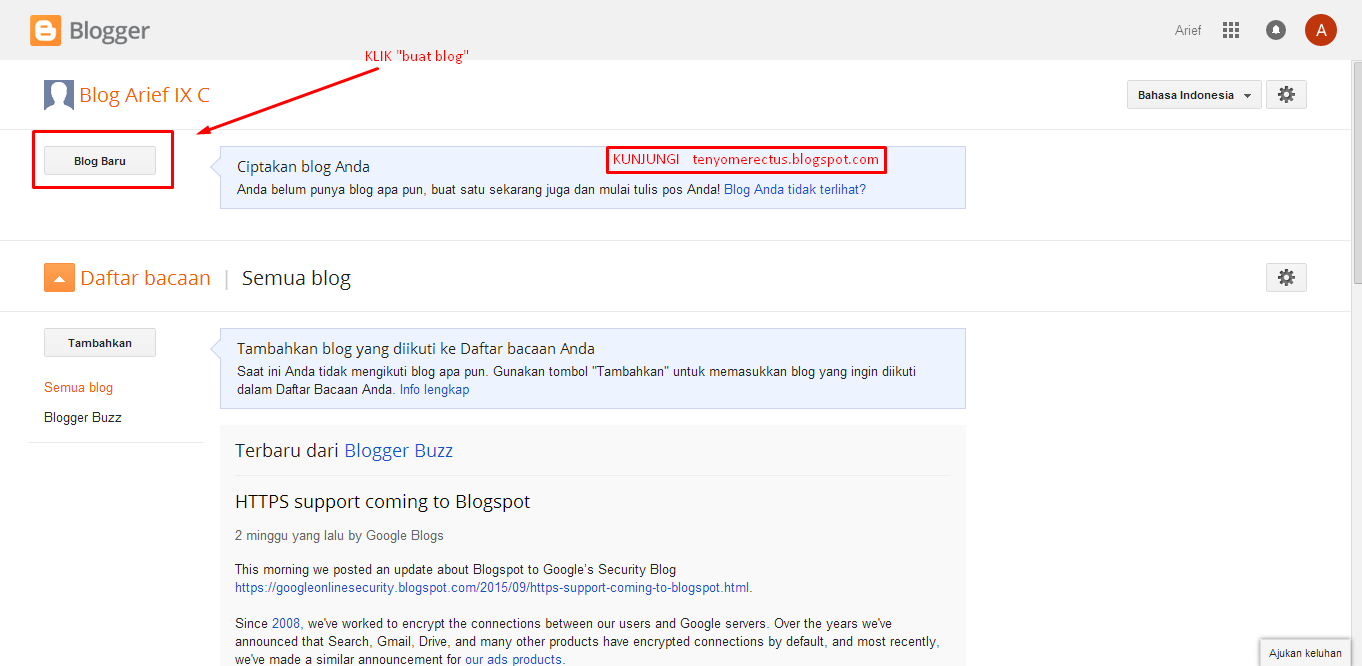The width and height of the screenshot is (1362, 666).
Task: Open the HTTPS support article headline
Action: (381, 501)
